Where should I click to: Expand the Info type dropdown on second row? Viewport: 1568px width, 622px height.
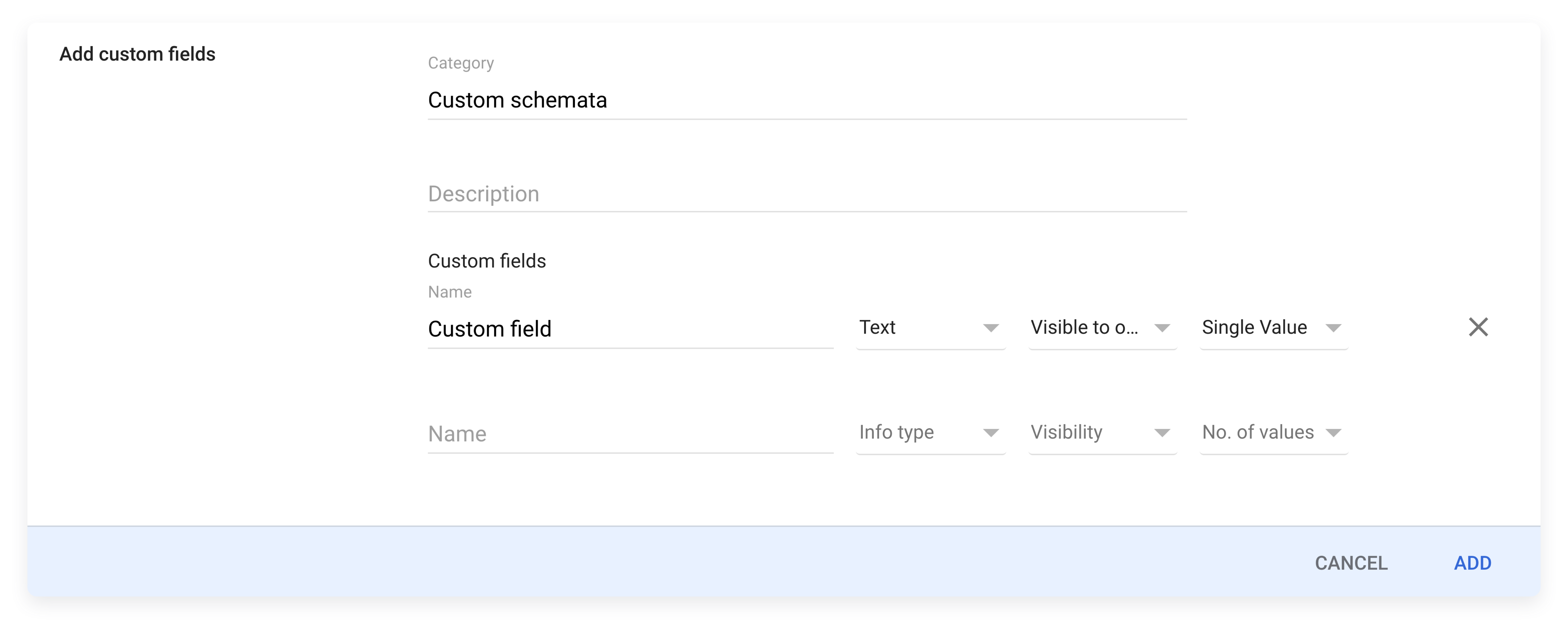(x=930, y=432)
